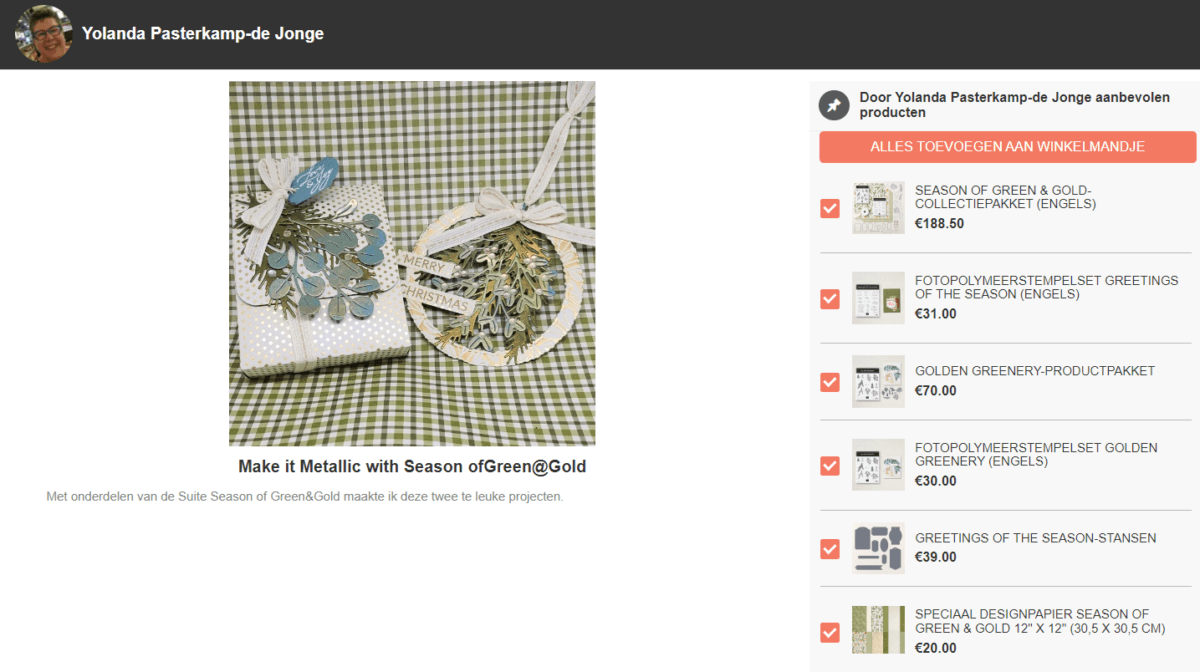The height and width of the screenshot is (672, 1200).
Task: Uncheck Greetings of the Season-stansen checkbox
Action: tap(829, 549)
